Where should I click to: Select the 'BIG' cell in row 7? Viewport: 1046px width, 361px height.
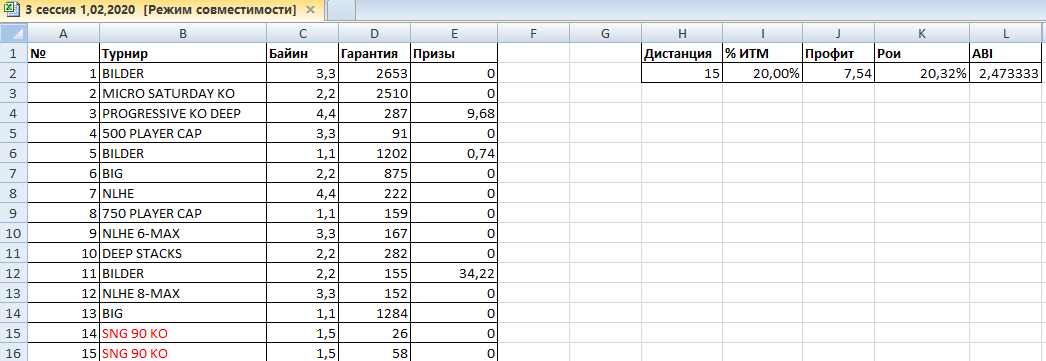[x=183, y=173]
